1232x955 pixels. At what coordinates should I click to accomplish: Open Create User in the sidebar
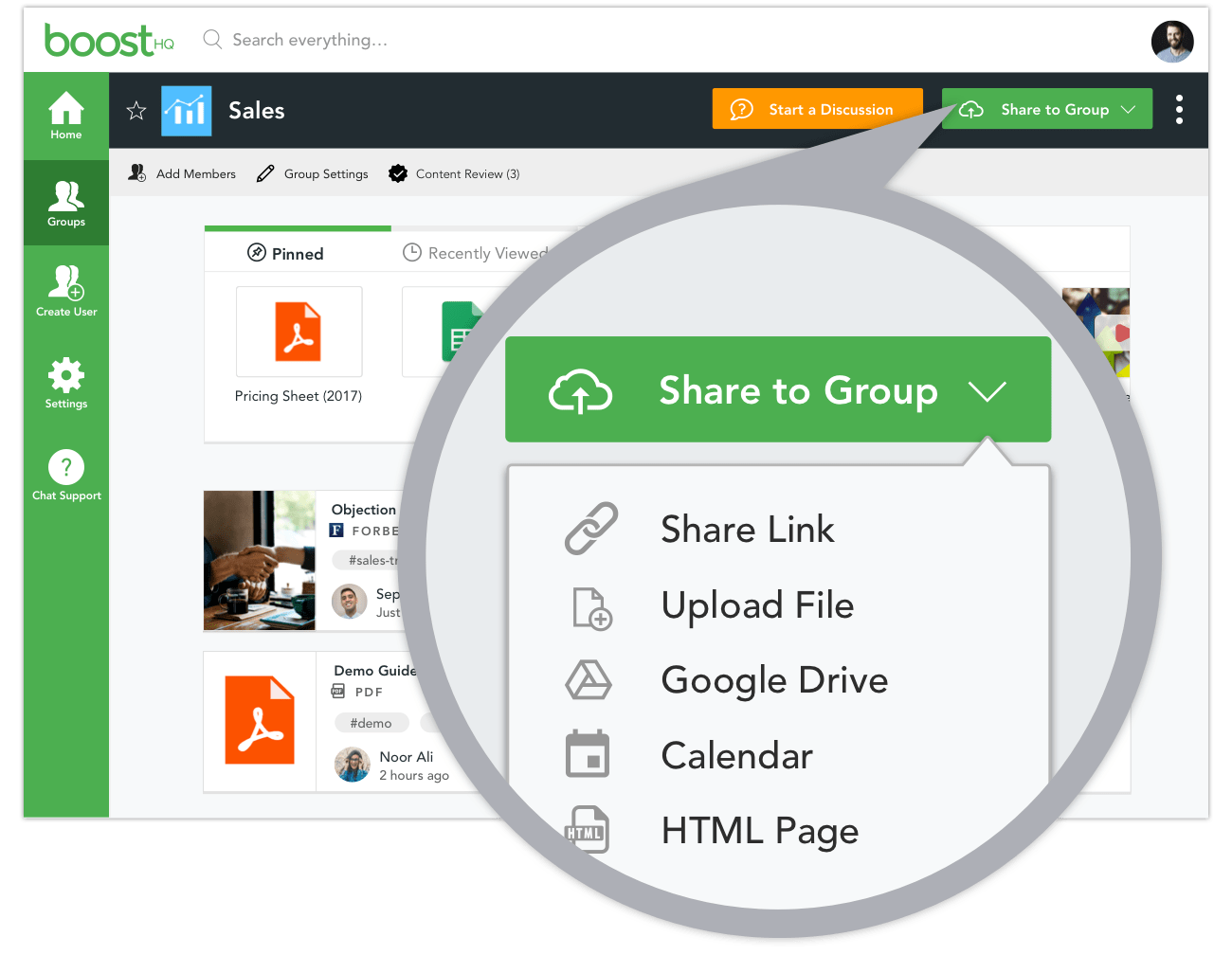click(66, 291)
